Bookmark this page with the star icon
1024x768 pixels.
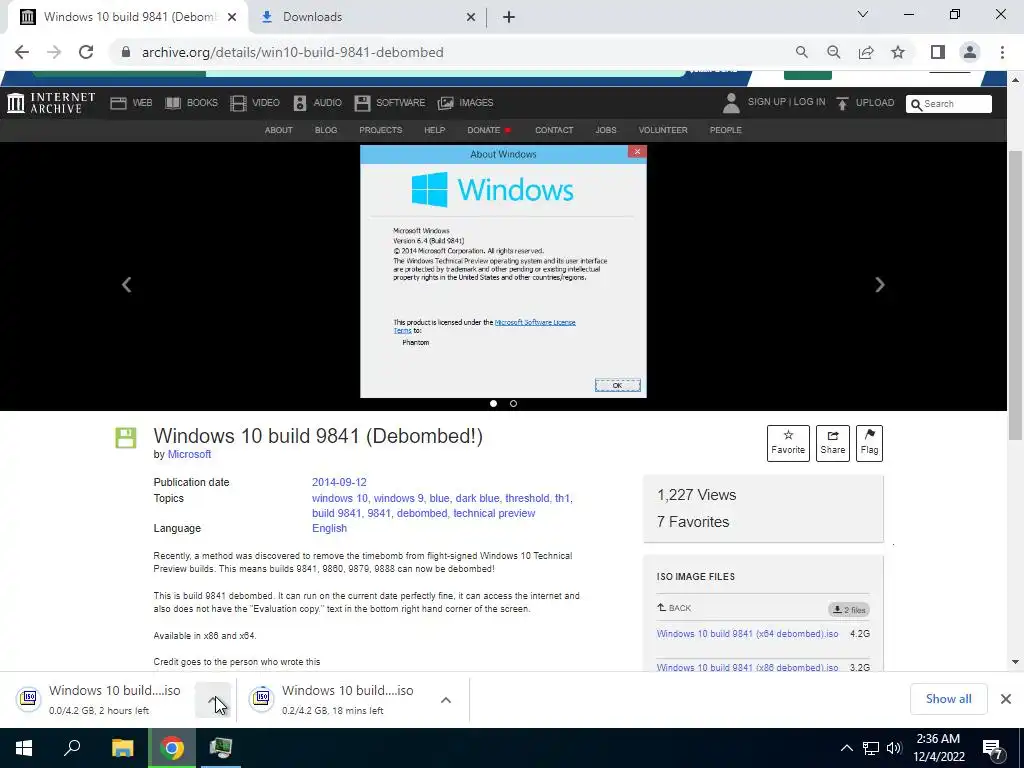(898, 52)
